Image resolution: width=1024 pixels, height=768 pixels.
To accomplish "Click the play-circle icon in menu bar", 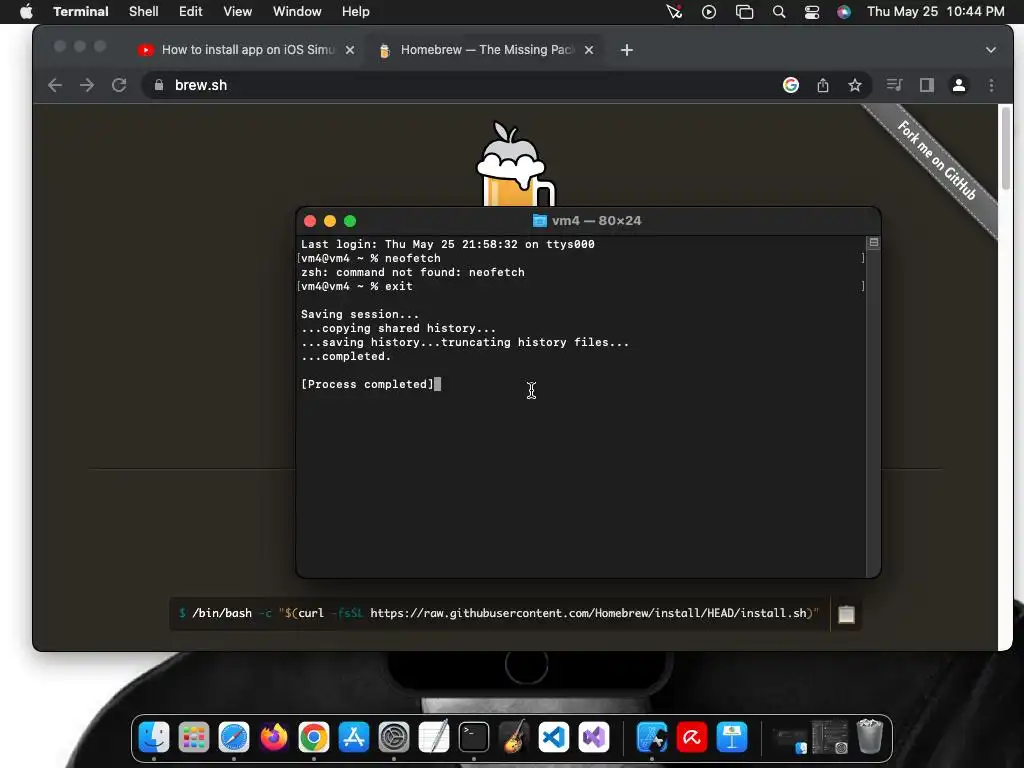I will [x=709, y=12].
